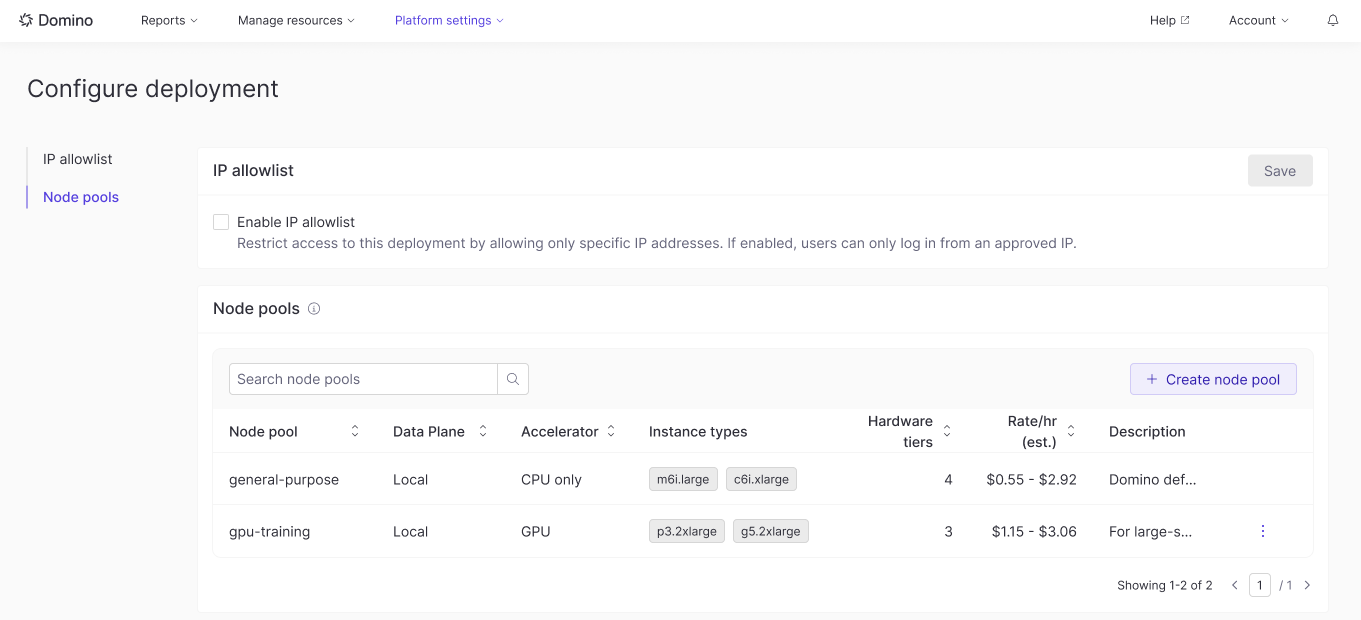The image size is (1361, 620).
Task: Click the Save button
Action: [x=1280, y=171]
